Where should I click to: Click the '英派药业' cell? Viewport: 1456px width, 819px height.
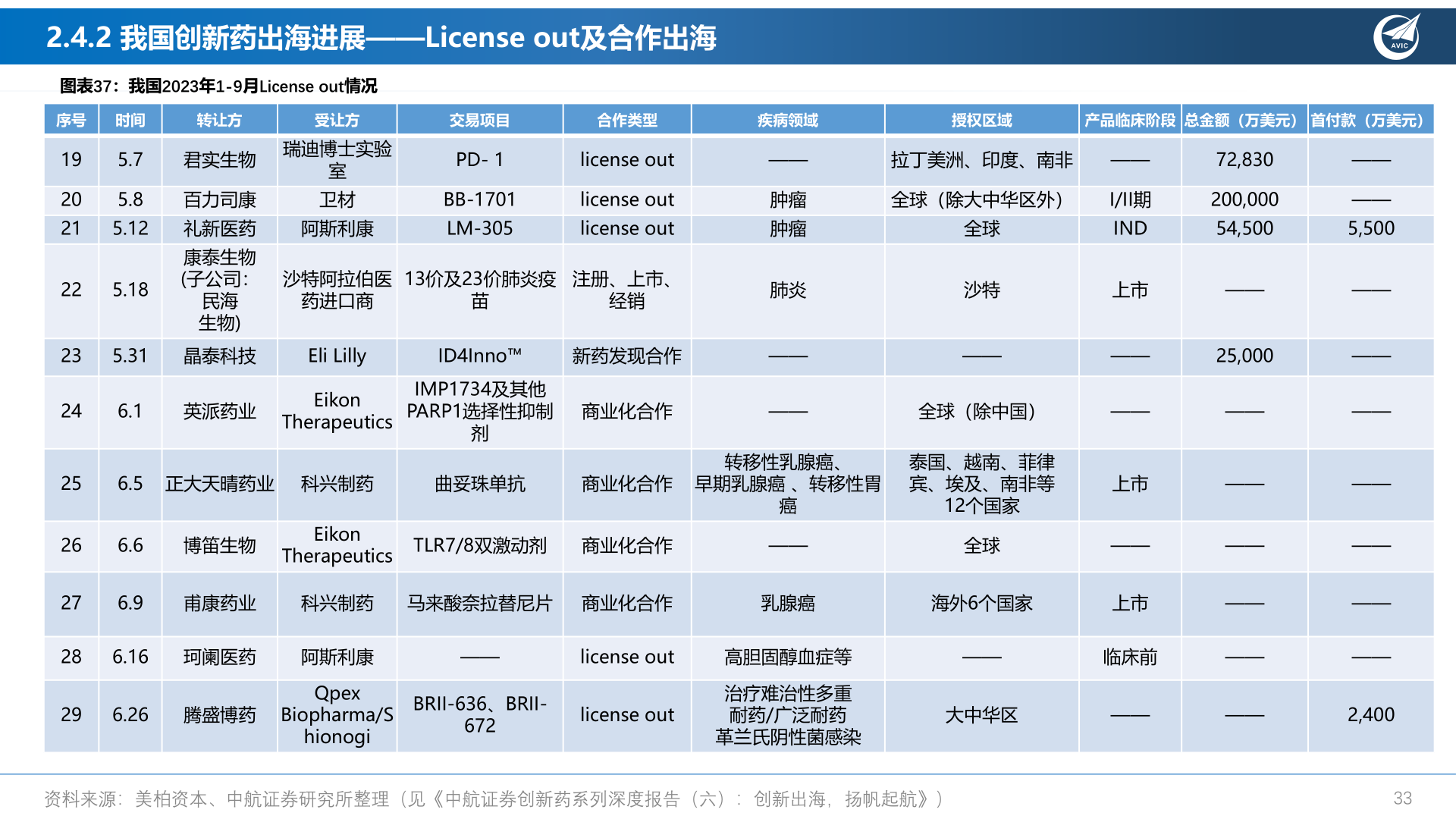tap(219, 411)
